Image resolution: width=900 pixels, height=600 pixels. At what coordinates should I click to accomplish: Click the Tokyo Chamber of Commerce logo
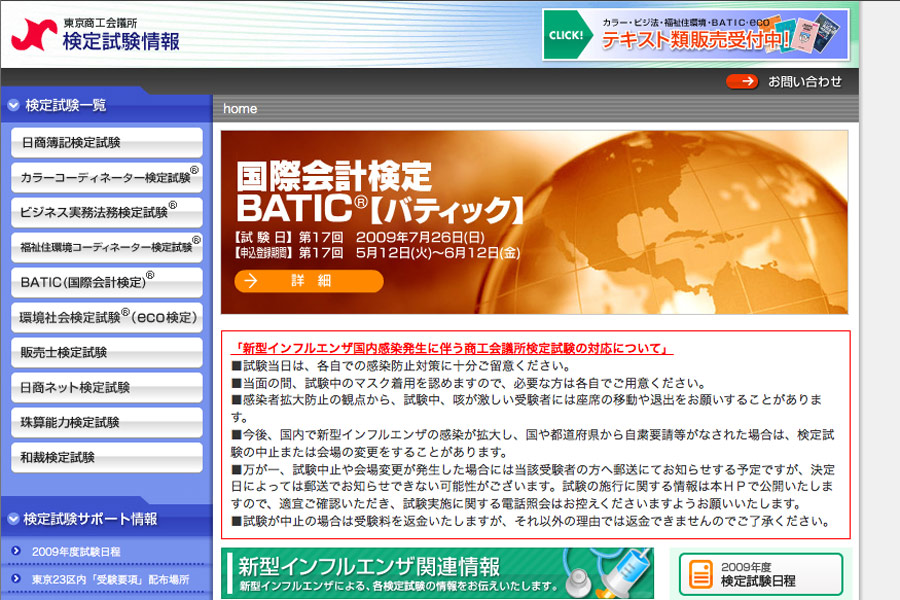pyautogui.click(x=34, y=34)
